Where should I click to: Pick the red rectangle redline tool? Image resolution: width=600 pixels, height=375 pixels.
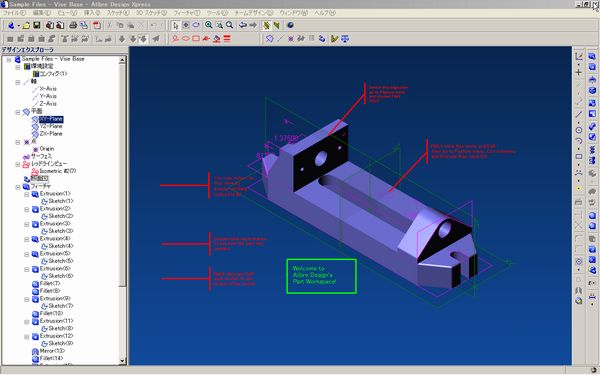[x=196, y=39]
